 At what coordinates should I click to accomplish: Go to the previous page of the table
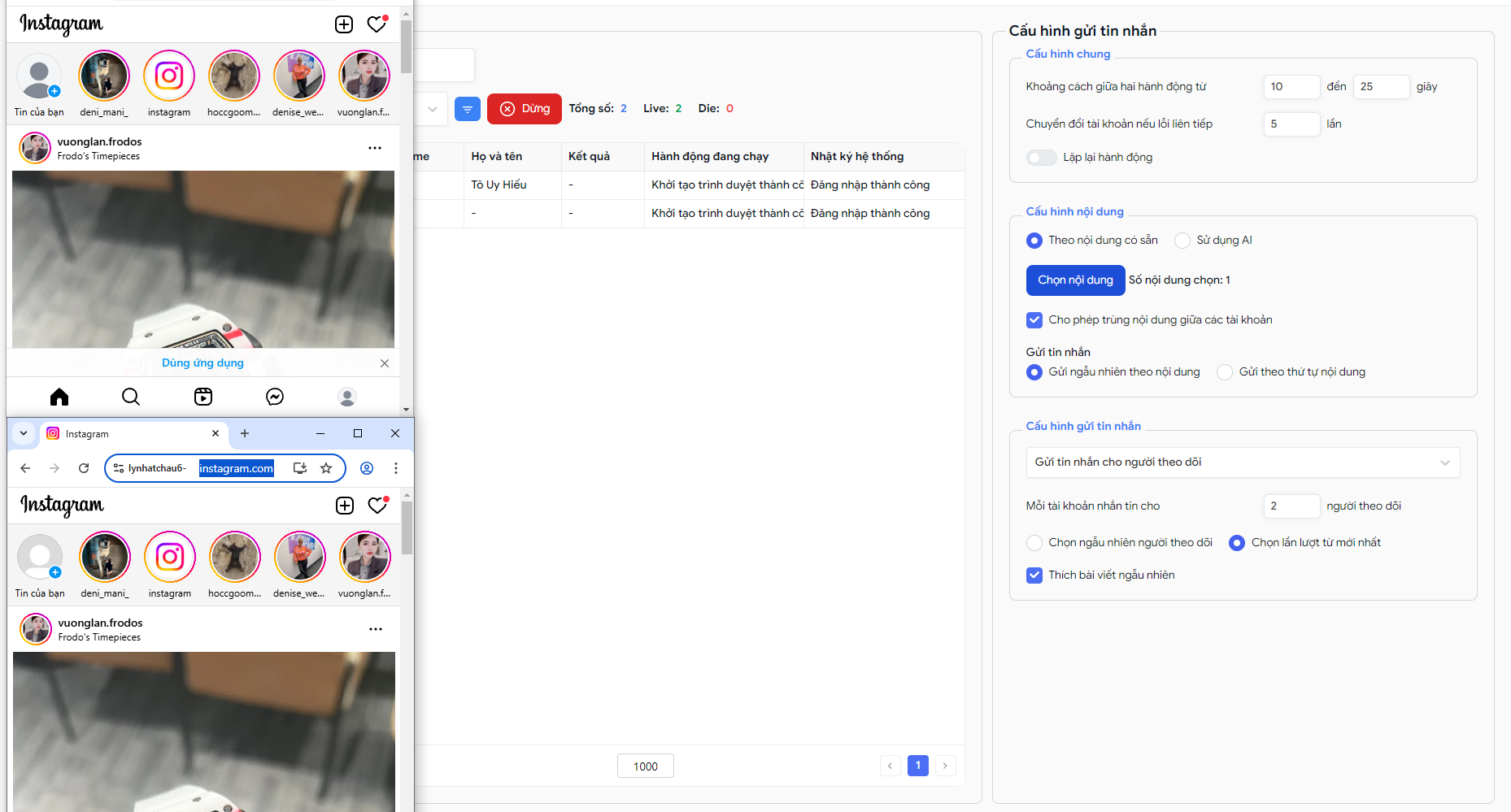click(x=890, y=766)
